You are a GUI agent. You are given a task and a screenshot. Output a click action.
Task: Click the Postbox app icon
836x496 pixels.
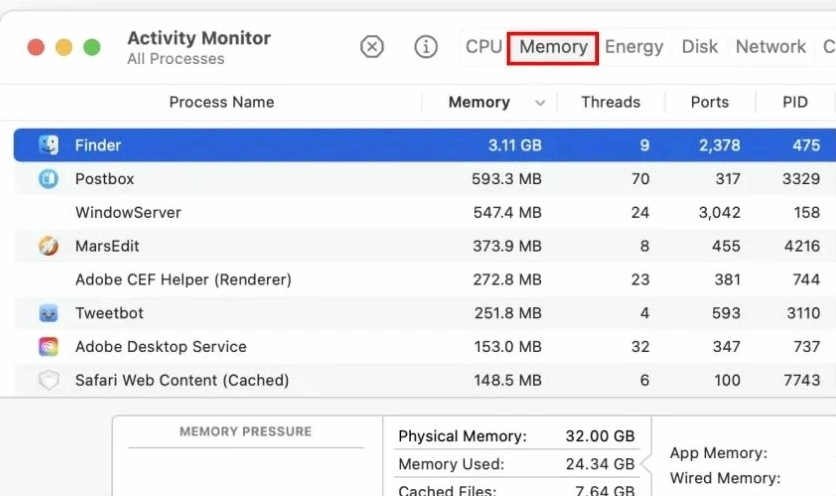pyautogui.click(x=49, y=179)
